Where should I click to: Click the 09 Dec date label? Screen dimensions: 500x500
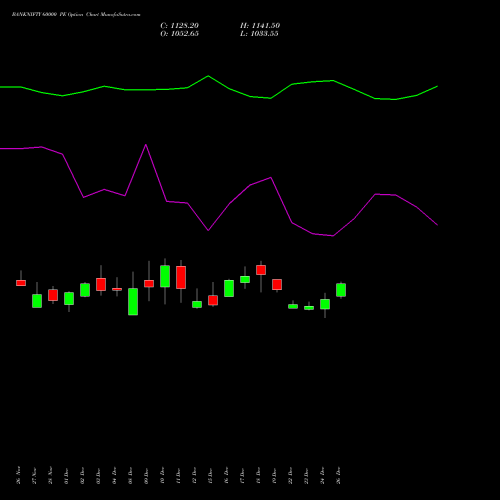click(x=146, y=475)
